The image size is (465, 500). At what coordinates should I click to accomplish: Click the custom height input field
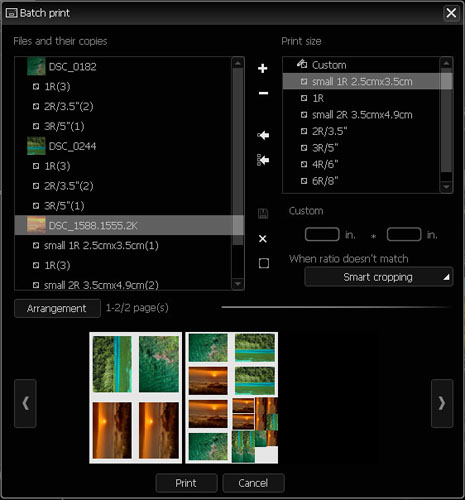[x=404, y=234]
